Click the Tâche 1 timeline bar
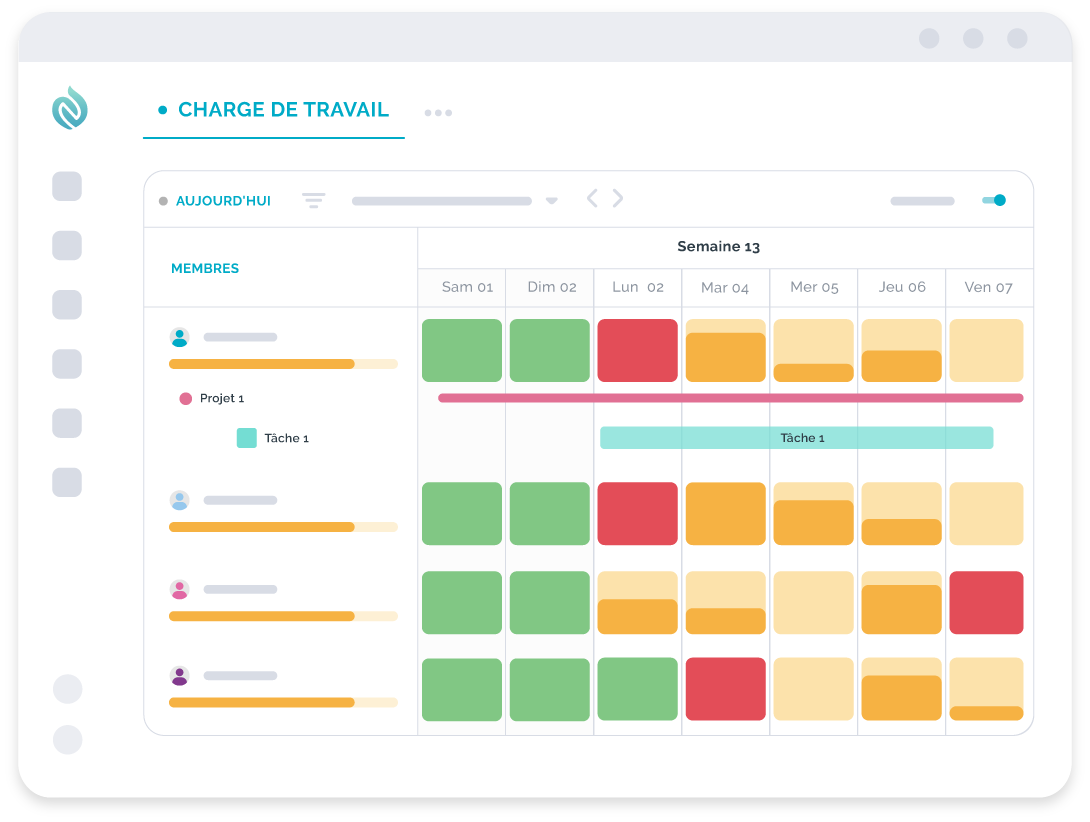This screenshot has width=1090, height=822. click(797, 438)
